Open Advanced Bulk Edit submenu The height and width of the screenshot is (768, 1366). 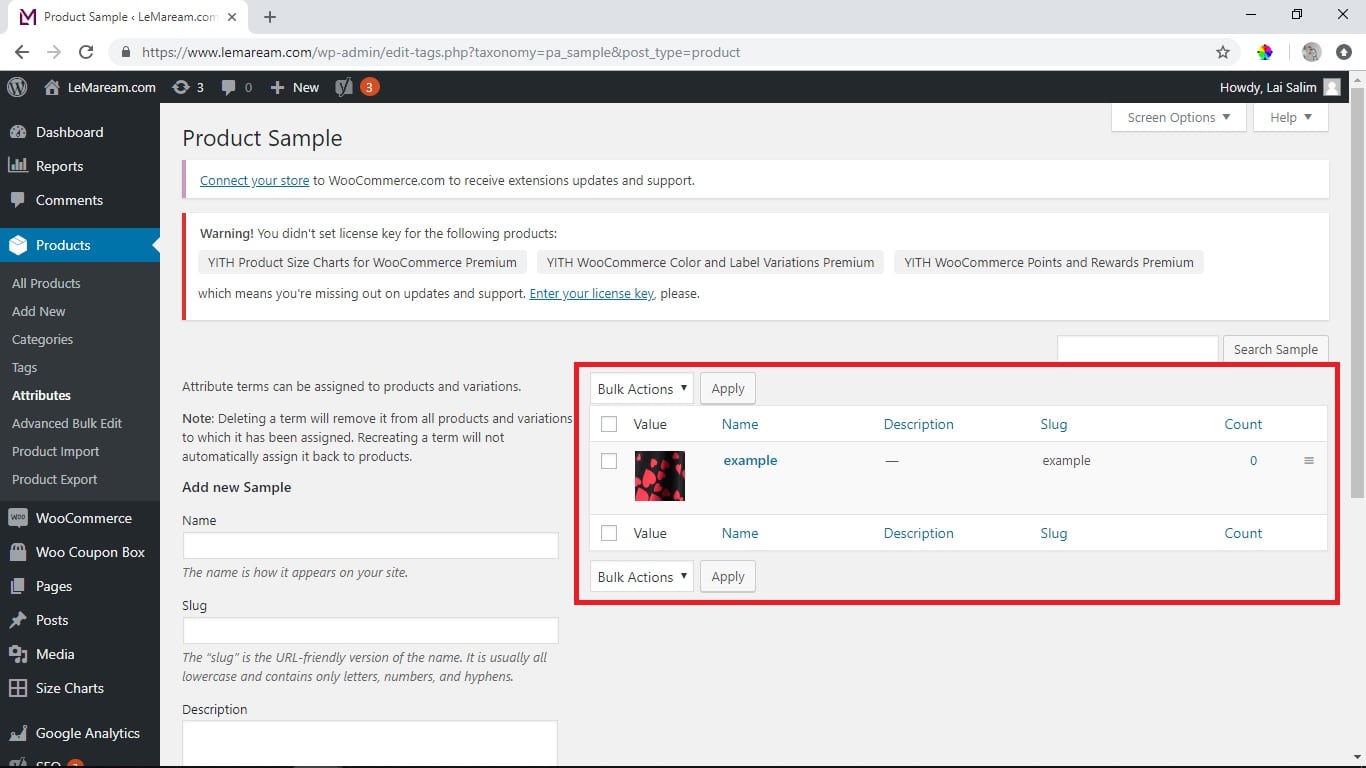click(67, 423)
